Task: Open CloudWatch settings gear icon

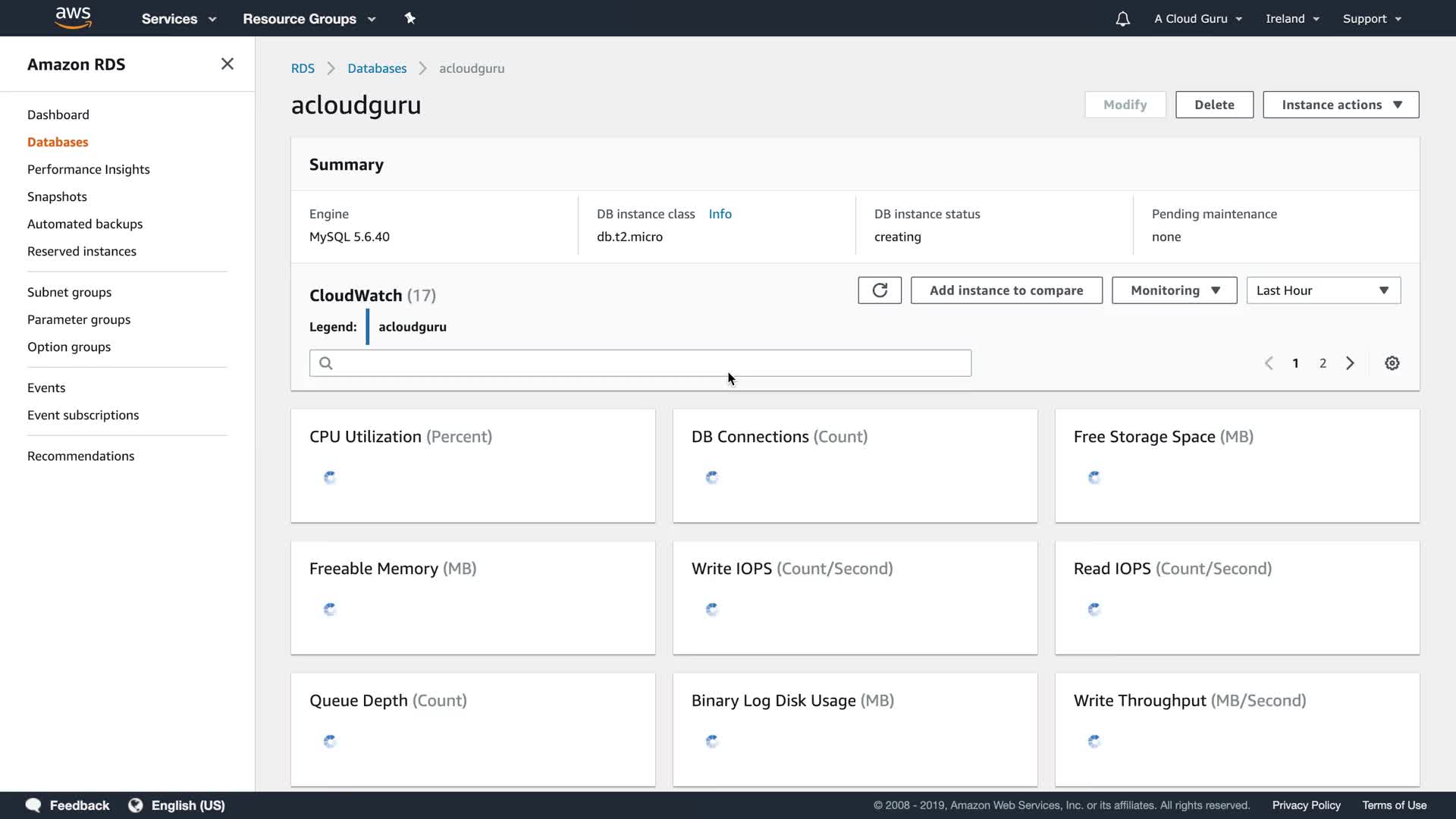Action: (1392, 363)
